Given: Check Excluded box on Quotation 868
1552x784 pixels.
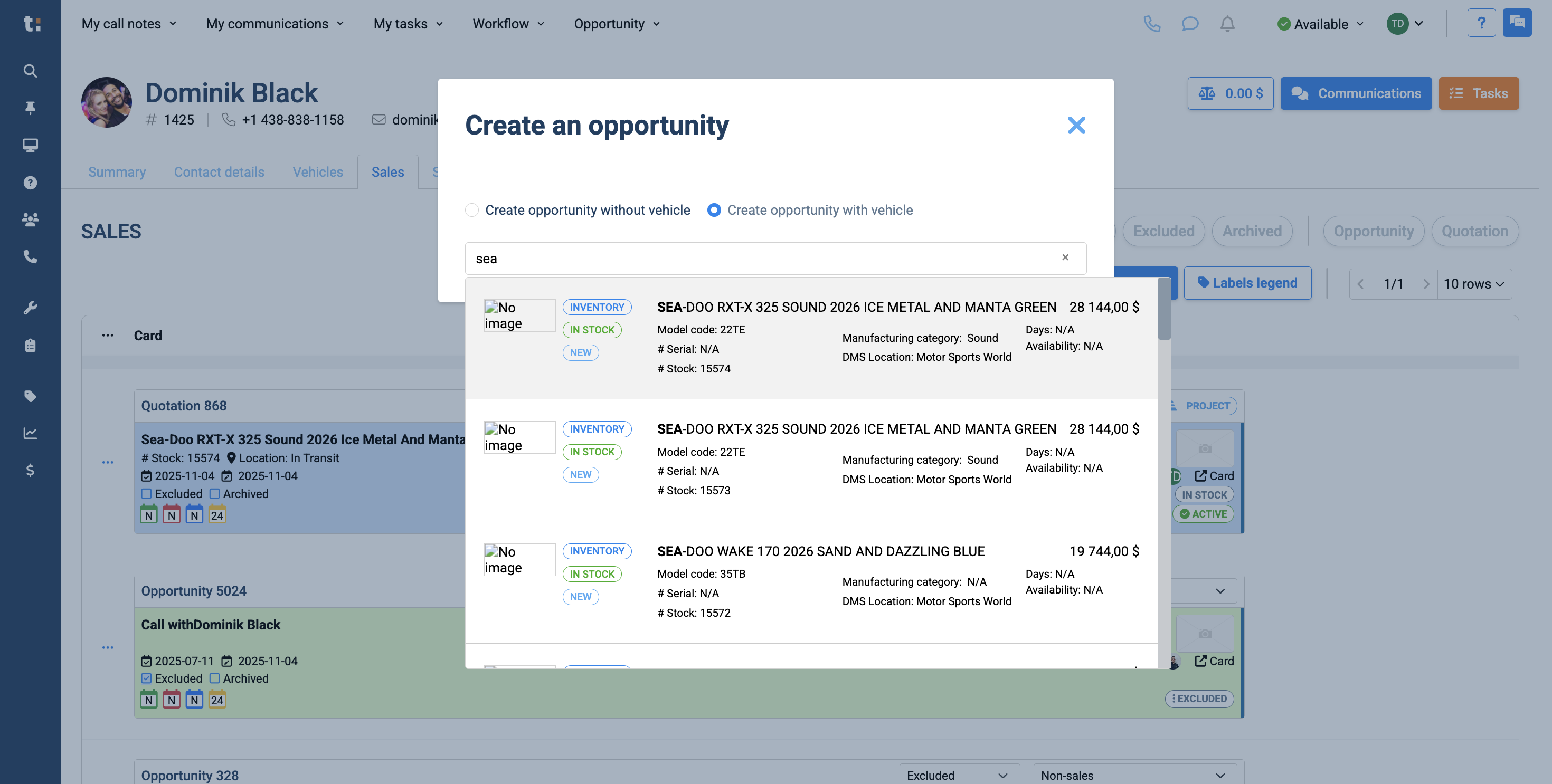Looking at the screenshot, I should (x=146, y=494).
